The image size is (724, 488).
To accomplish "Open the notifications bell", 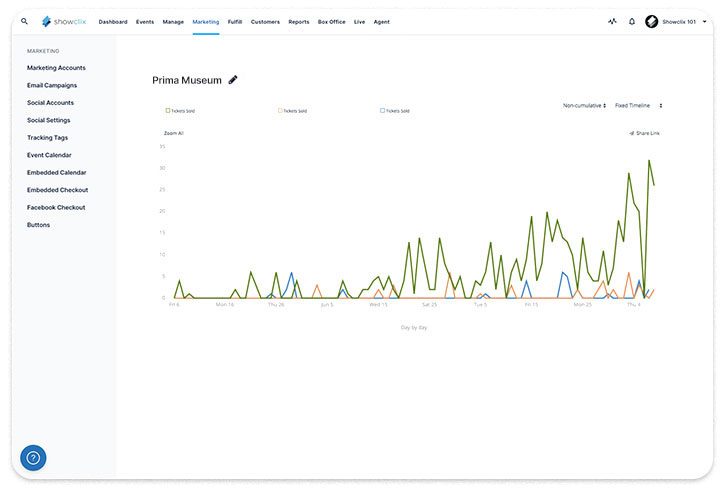I will [x=632, y=21].
